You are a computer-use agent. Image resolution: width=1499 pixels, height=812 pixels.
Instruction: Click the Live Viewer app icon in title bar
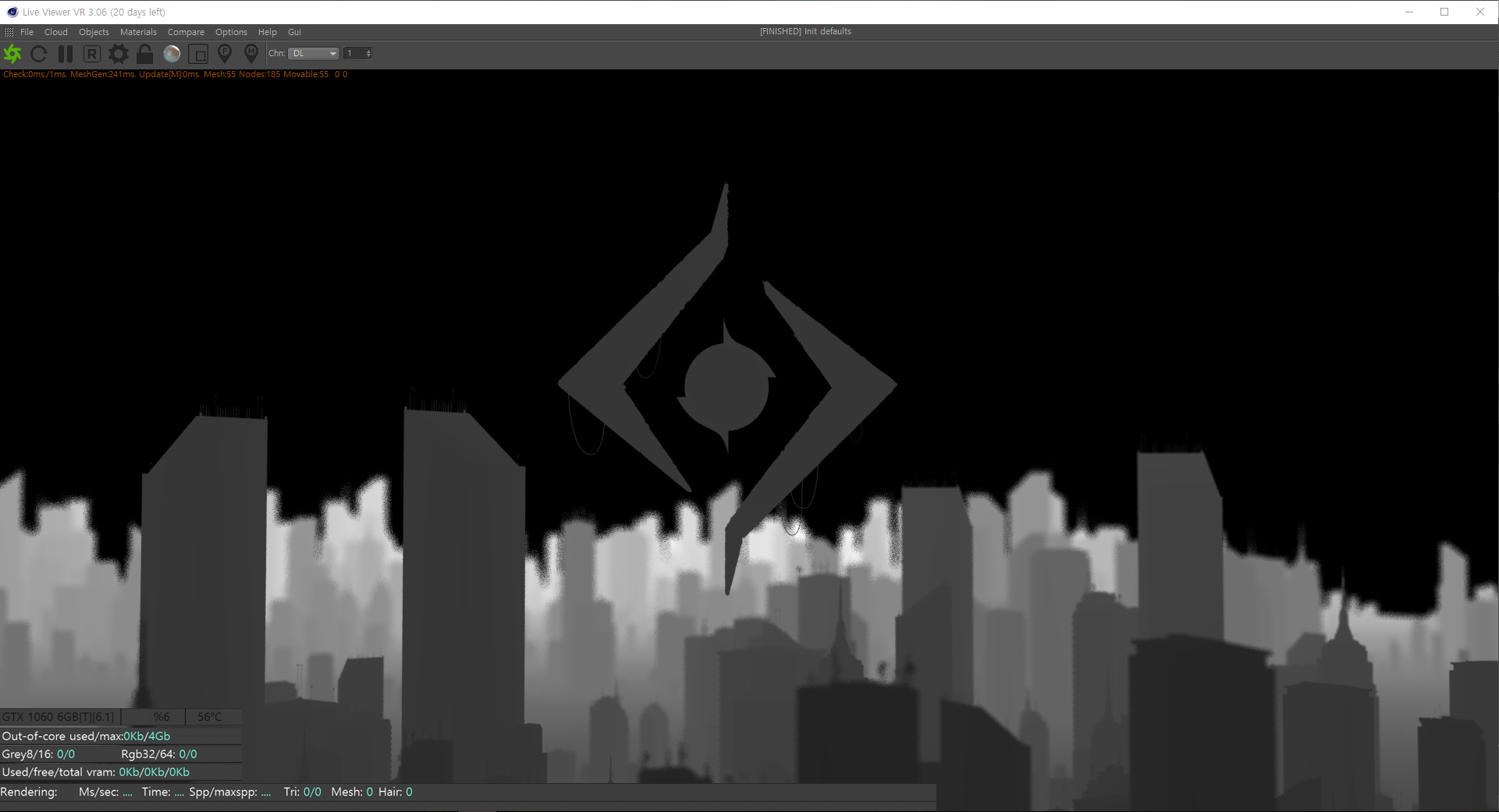(x=12, y=12)
